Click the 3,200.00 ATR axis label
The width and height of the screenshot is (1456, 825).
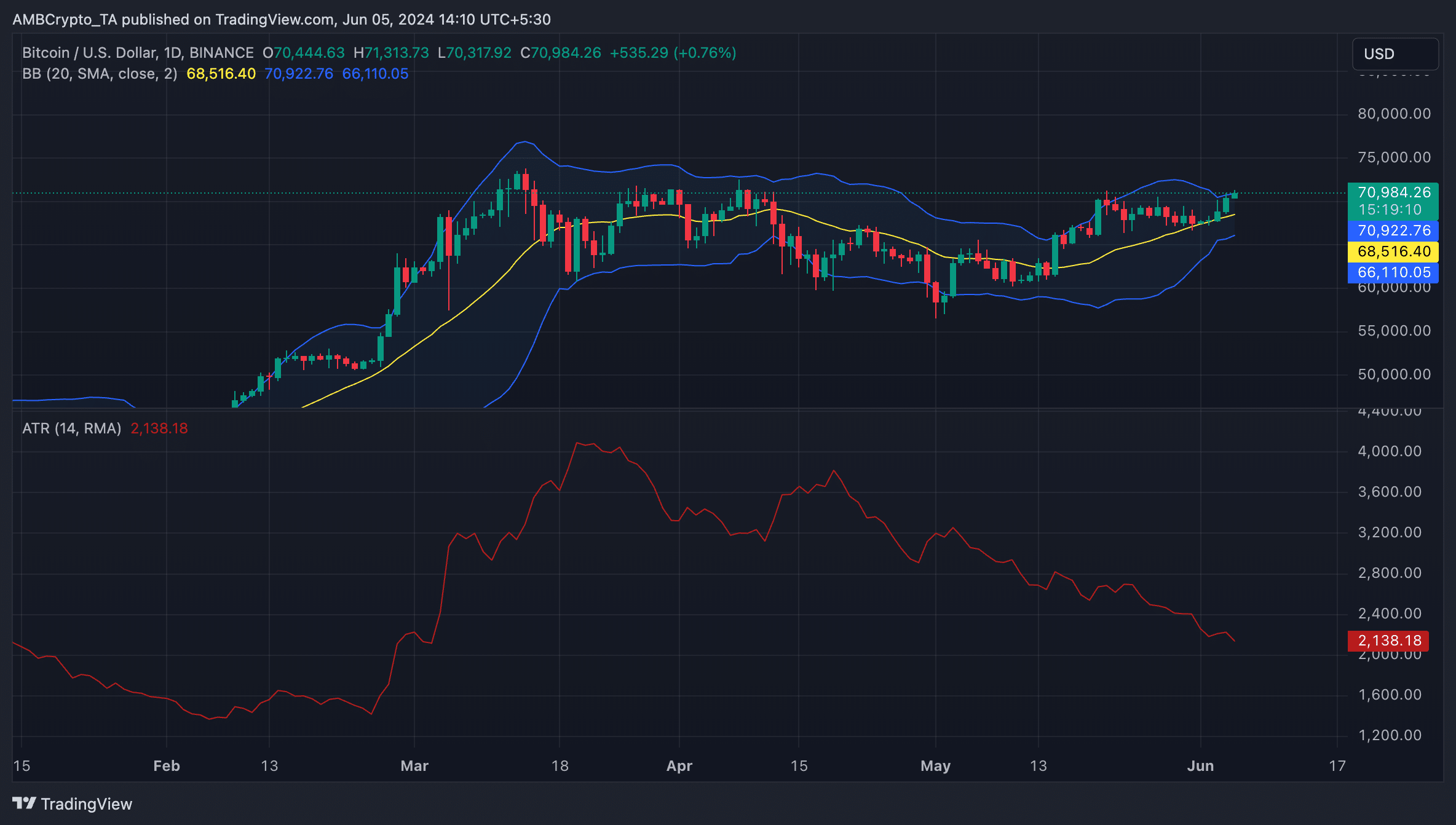click(x=1390, y=532)
